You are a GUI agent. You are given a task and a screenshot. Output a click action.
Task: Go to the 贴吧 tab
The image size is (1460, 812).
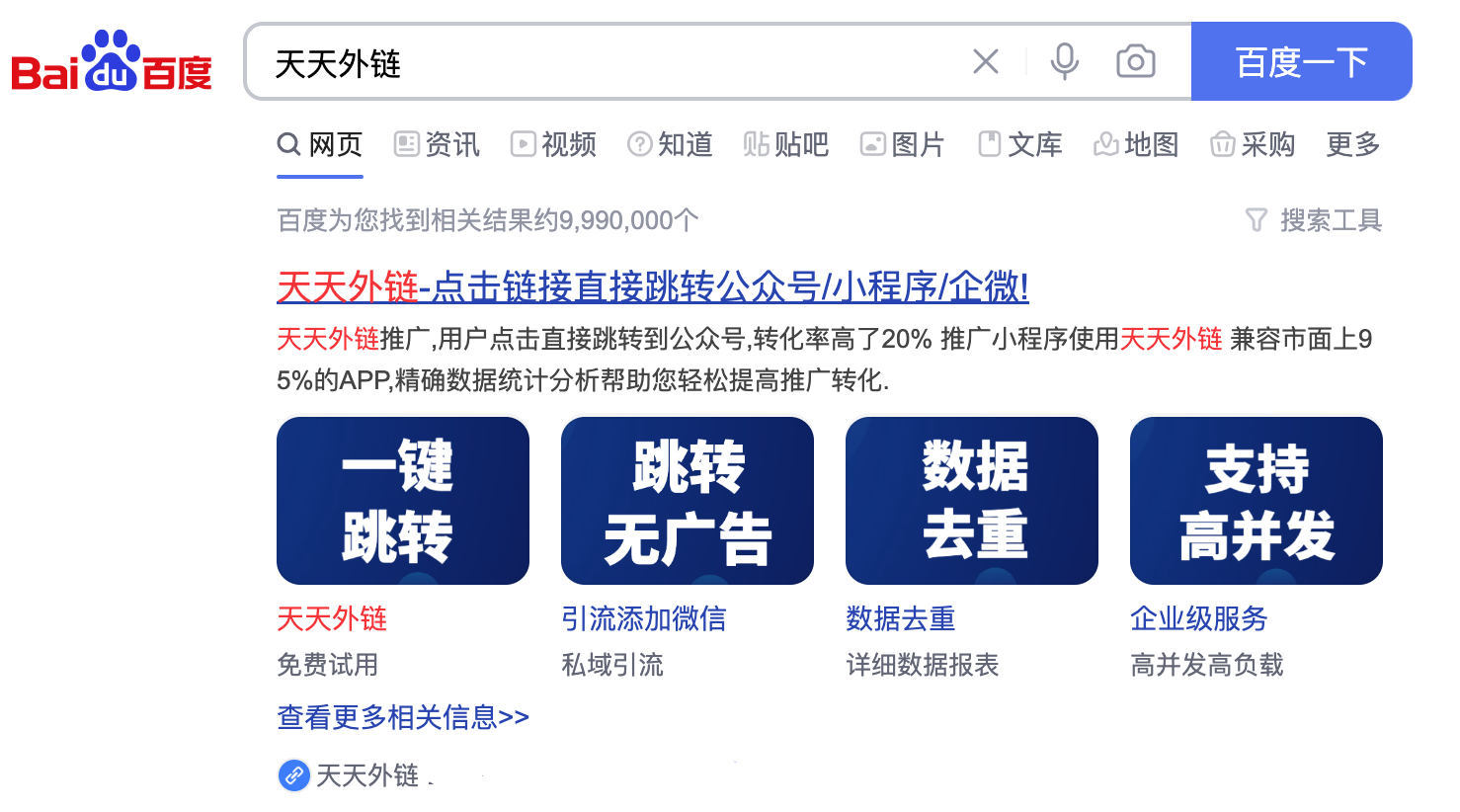786,145
